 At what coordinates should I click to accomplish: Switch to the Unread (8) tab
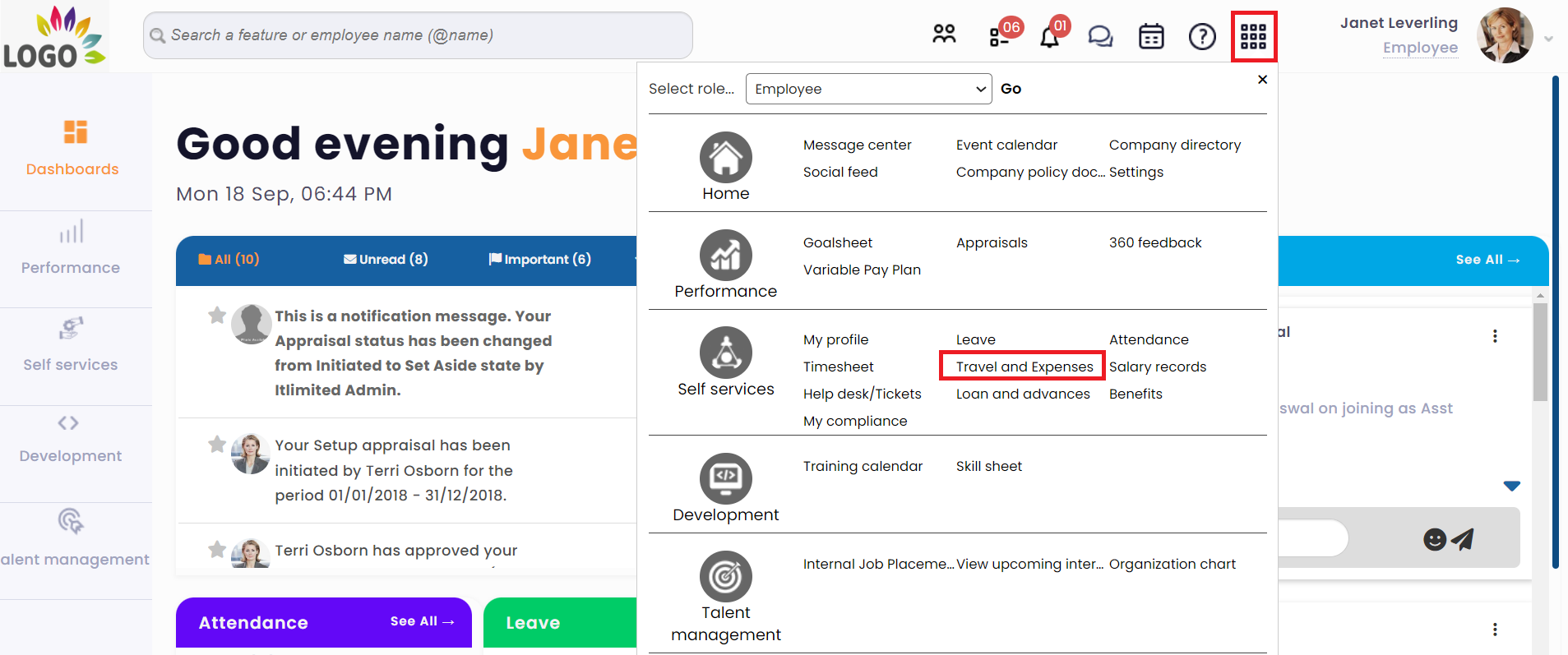[x=386, y=260]
